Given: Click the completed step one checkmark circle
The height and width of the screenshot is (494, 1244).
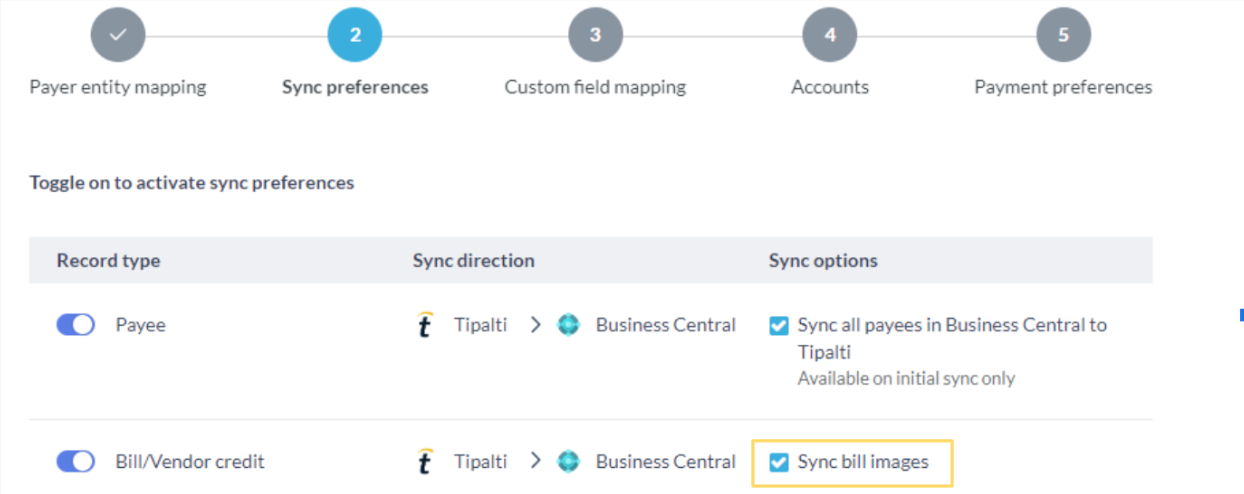Looking at the screenshot, I should click(118, 35).
